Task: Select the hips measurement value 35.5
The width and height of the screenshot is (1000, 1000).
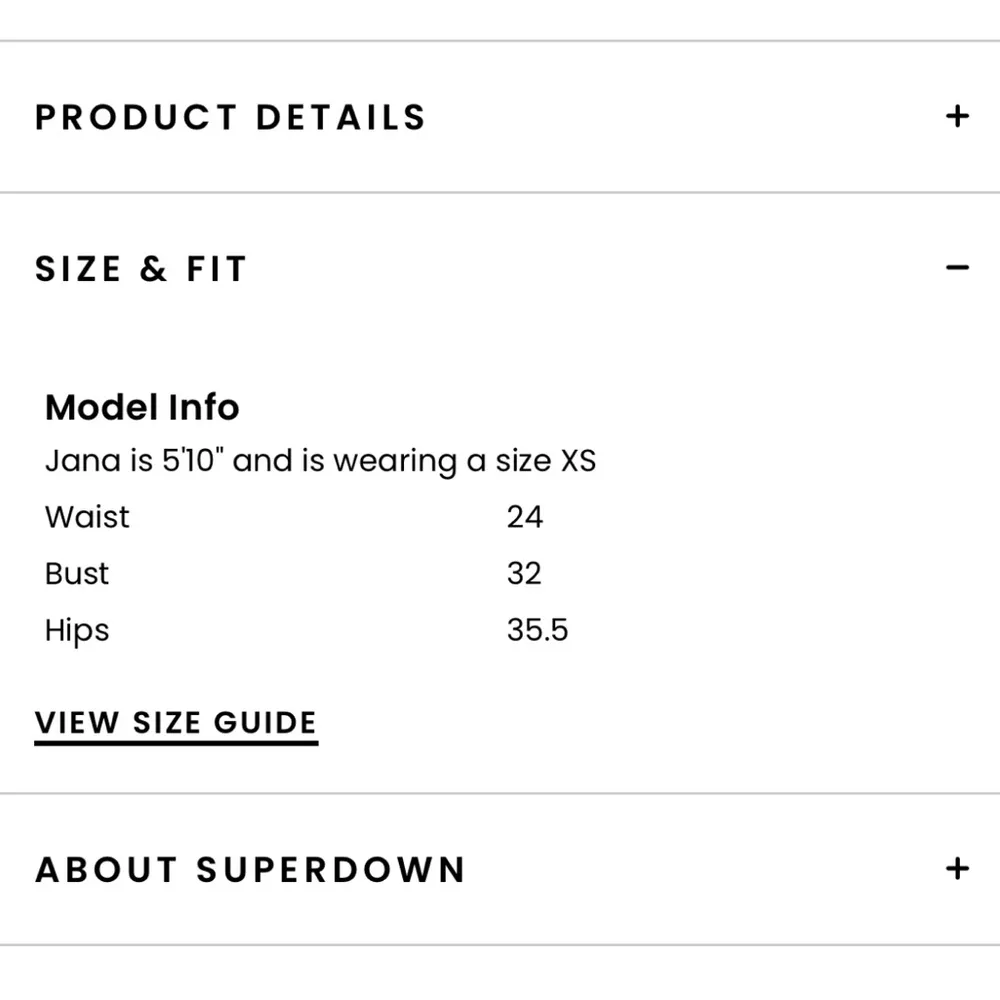Action: pyautogui.click(x=537, y=630)
